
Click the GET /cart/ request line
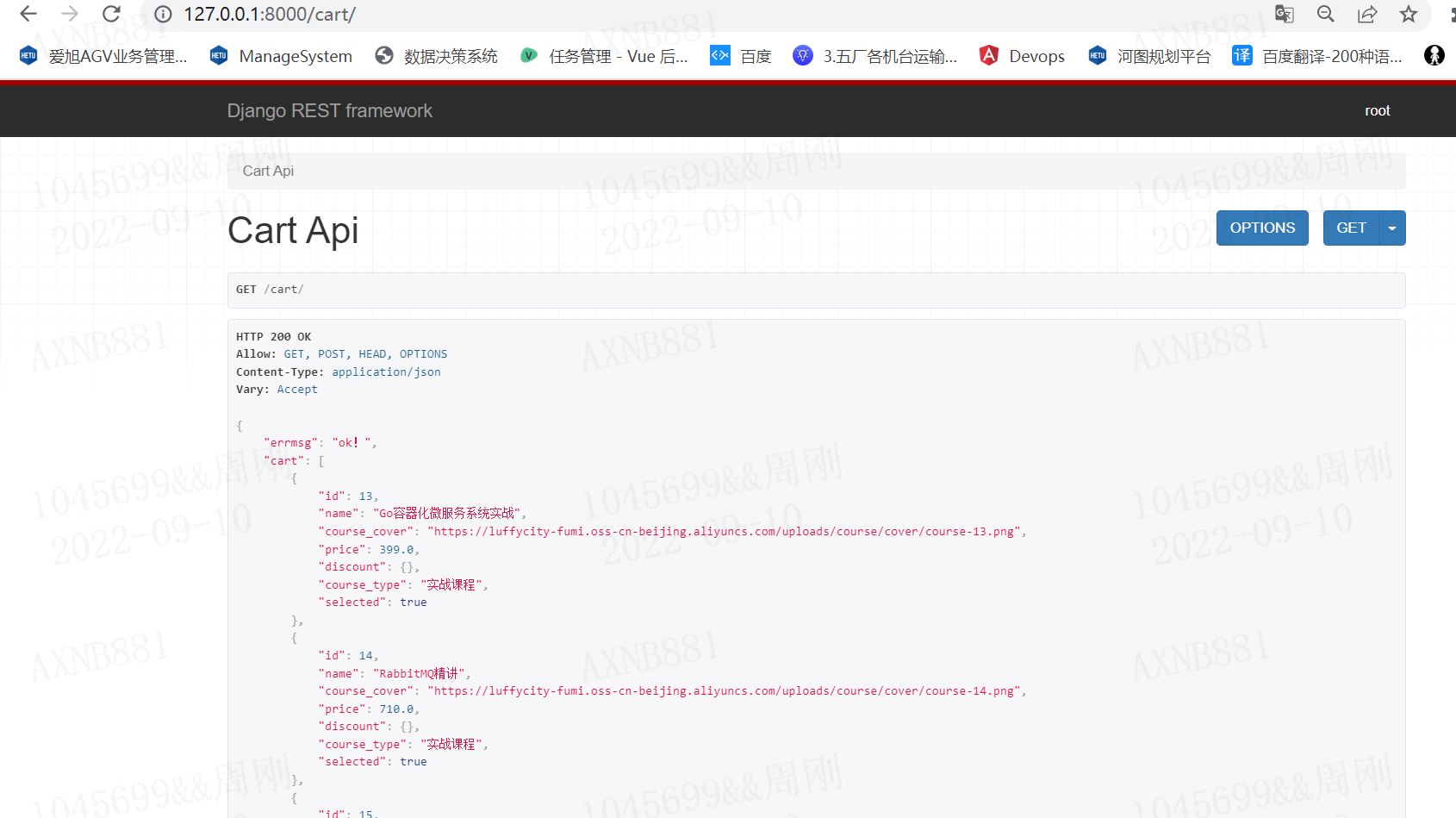click(x=270, y=290)
